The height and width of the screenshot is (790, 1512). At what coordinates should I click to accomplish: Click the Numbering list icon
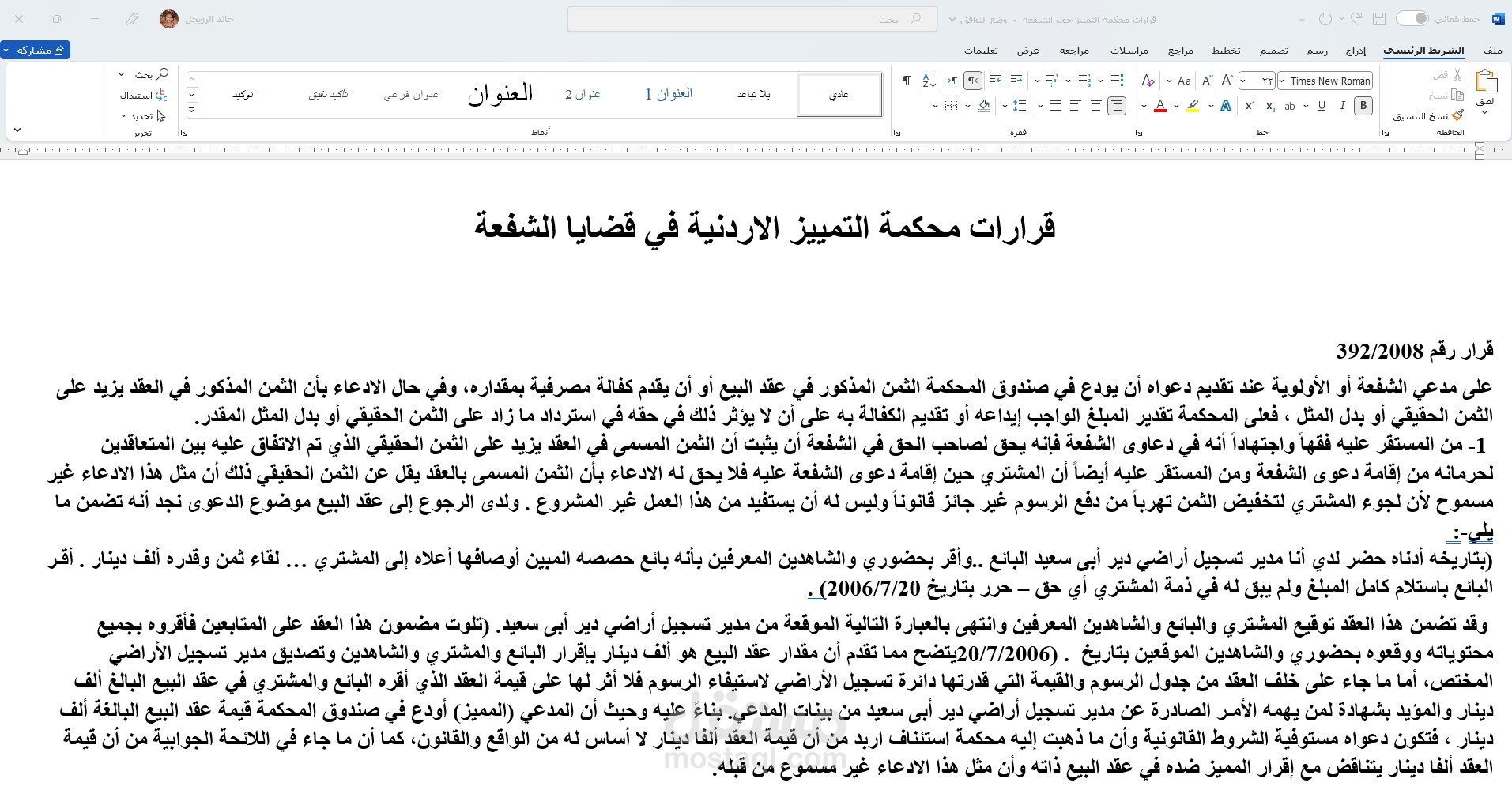(x=1084, y=81)
